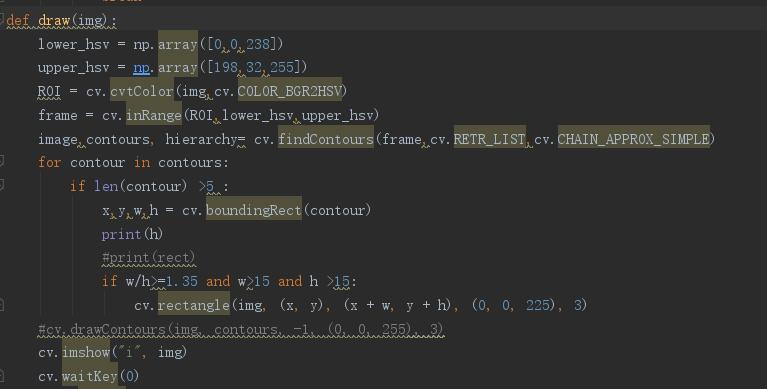Click the highlighted 'cvtColor' call

point(142,91)
